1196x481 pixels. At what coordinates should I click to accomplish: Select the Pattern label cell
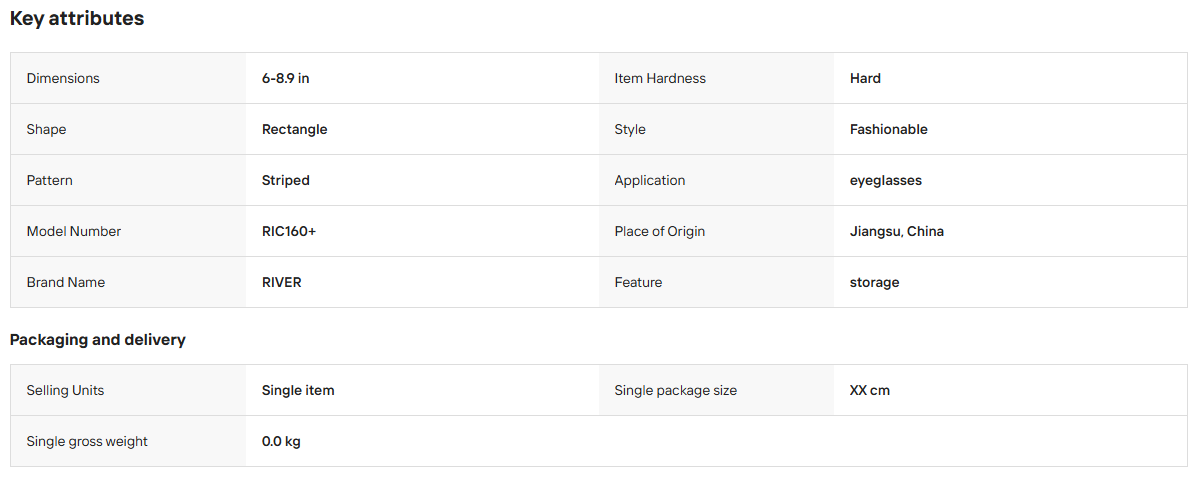128,181
